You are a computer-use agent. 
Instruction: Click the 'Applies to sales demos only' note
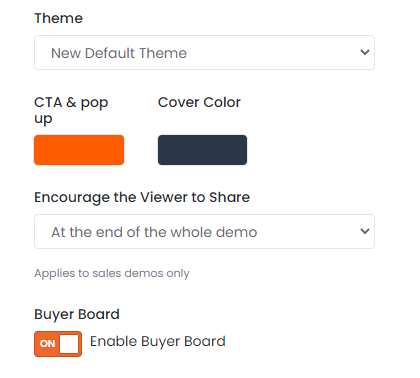112,273
